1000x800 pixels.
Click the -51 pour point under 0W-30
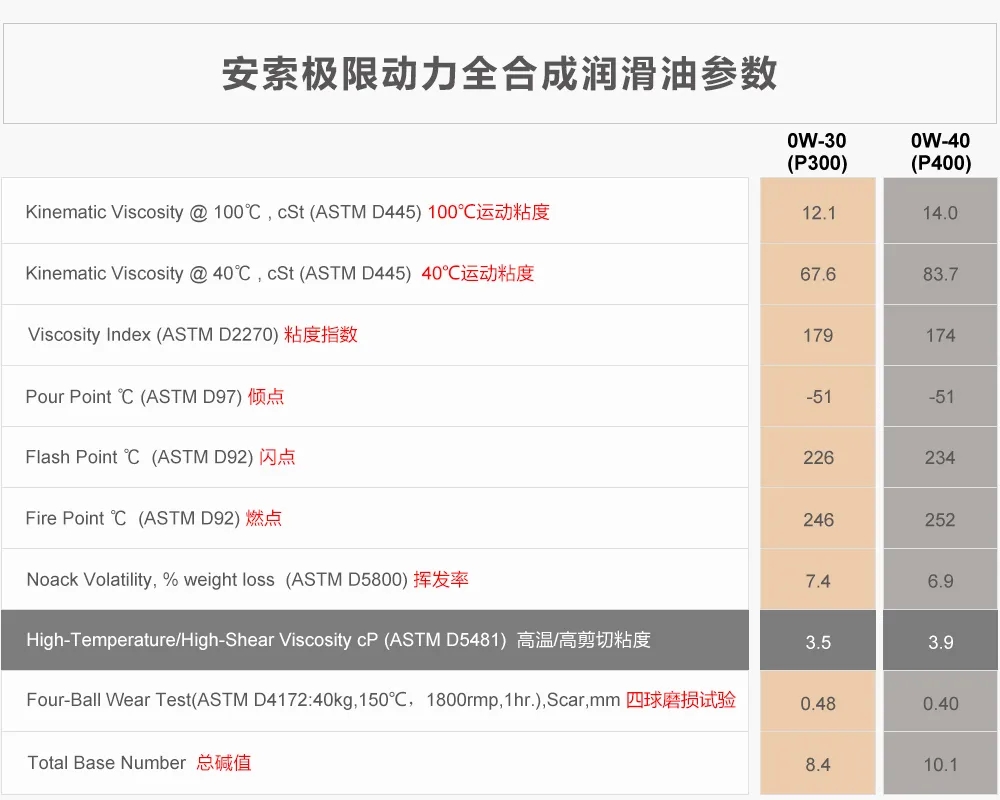click(818, 397)
